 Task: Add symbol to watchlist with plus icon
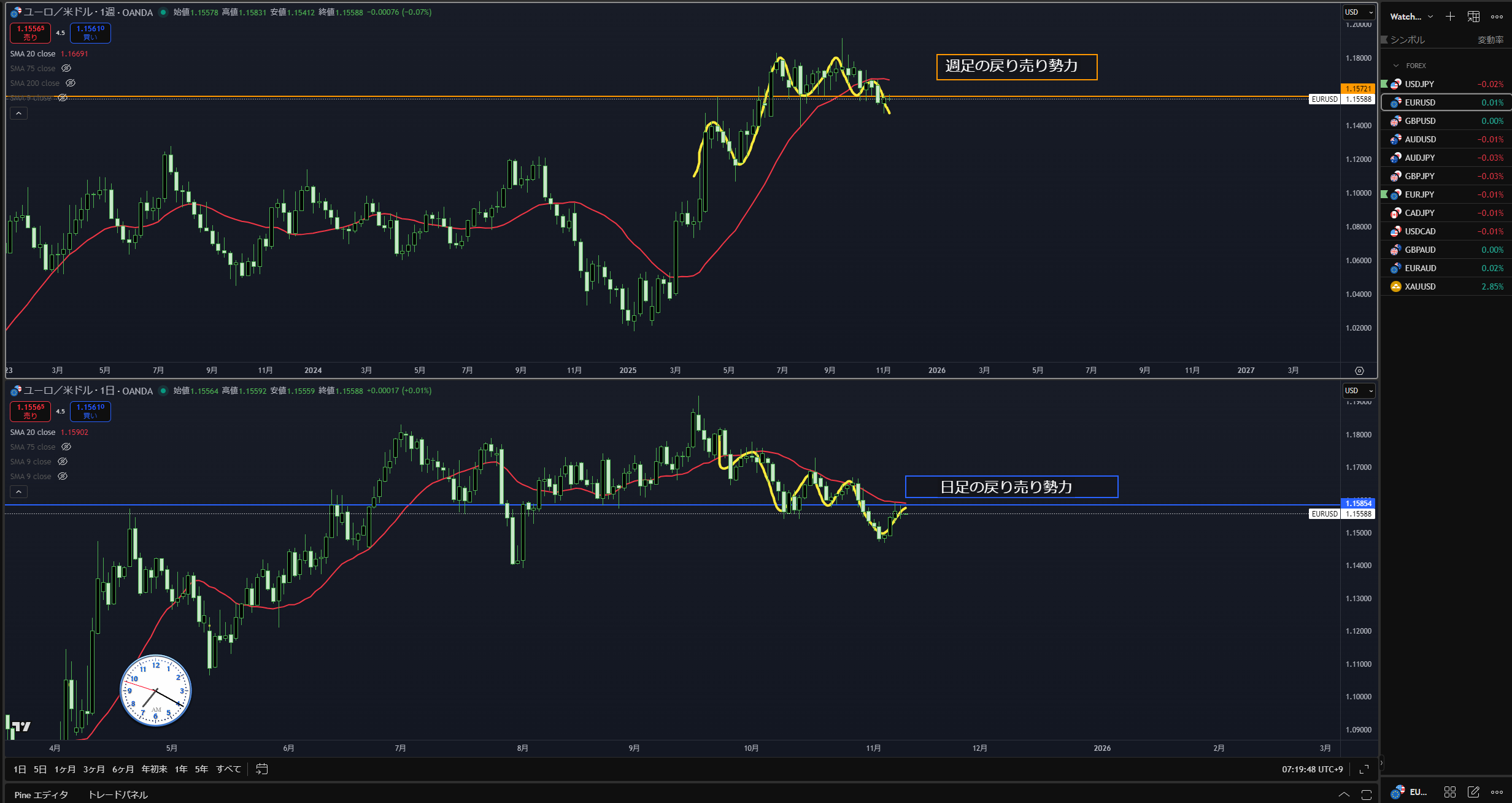click(x=1450, y=17)
